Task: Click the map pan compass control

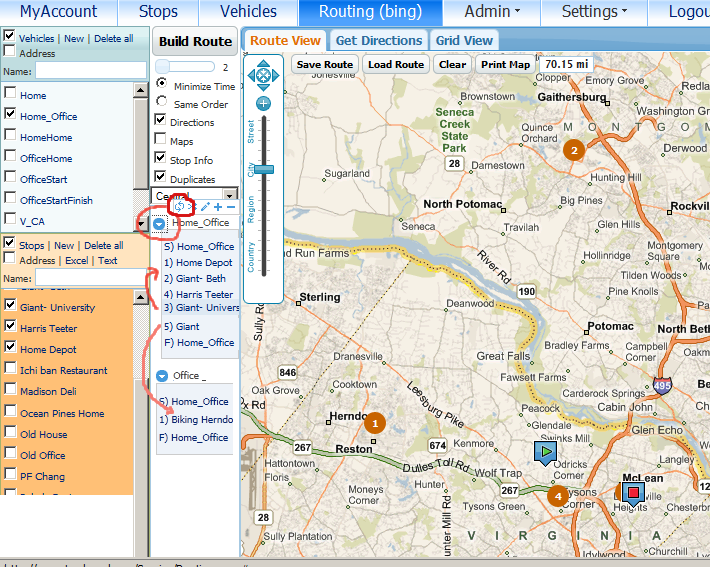Action: click(x=264, y=75)
